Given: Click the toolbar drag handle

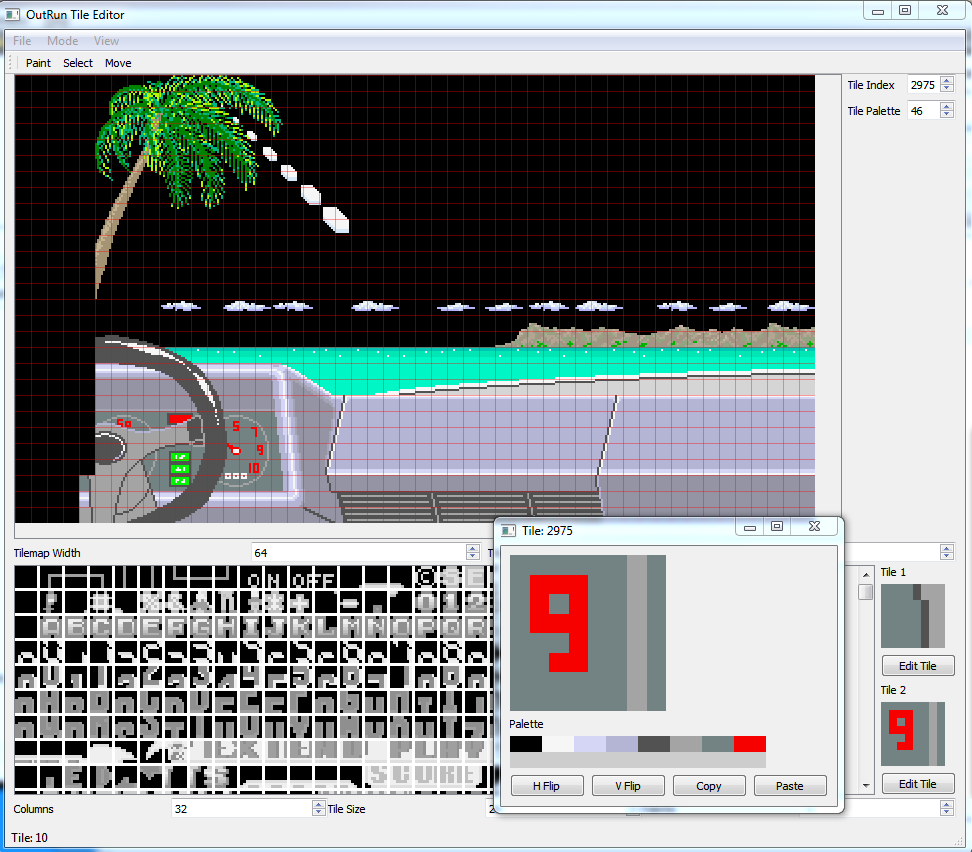Looking at the screenshot, I should tap(10, 63).
